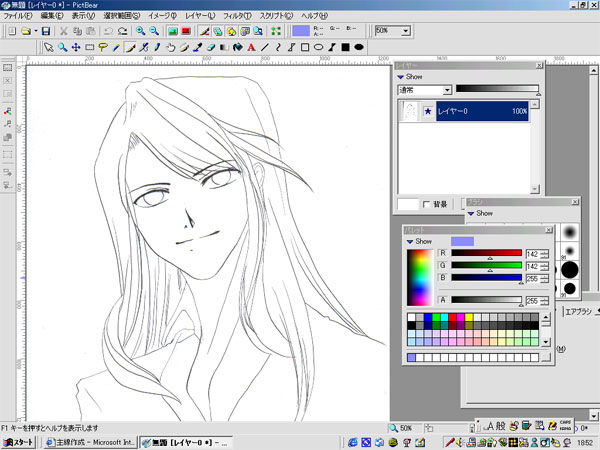
Task: Select the arrow selection tool
Action: pyautogui.click(x=48, y=46)
